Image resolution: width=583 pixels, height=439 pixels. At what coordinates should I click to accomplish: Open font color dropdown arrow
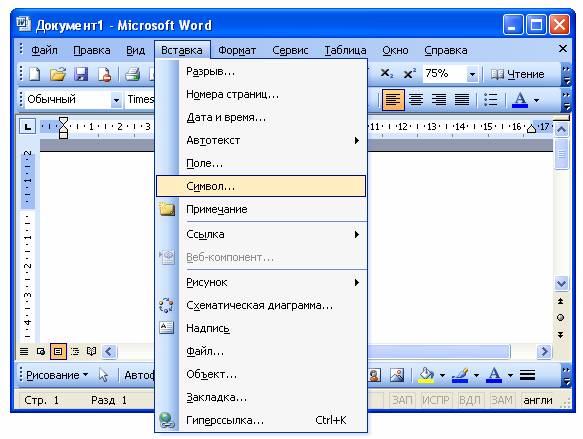coord(536,100)
